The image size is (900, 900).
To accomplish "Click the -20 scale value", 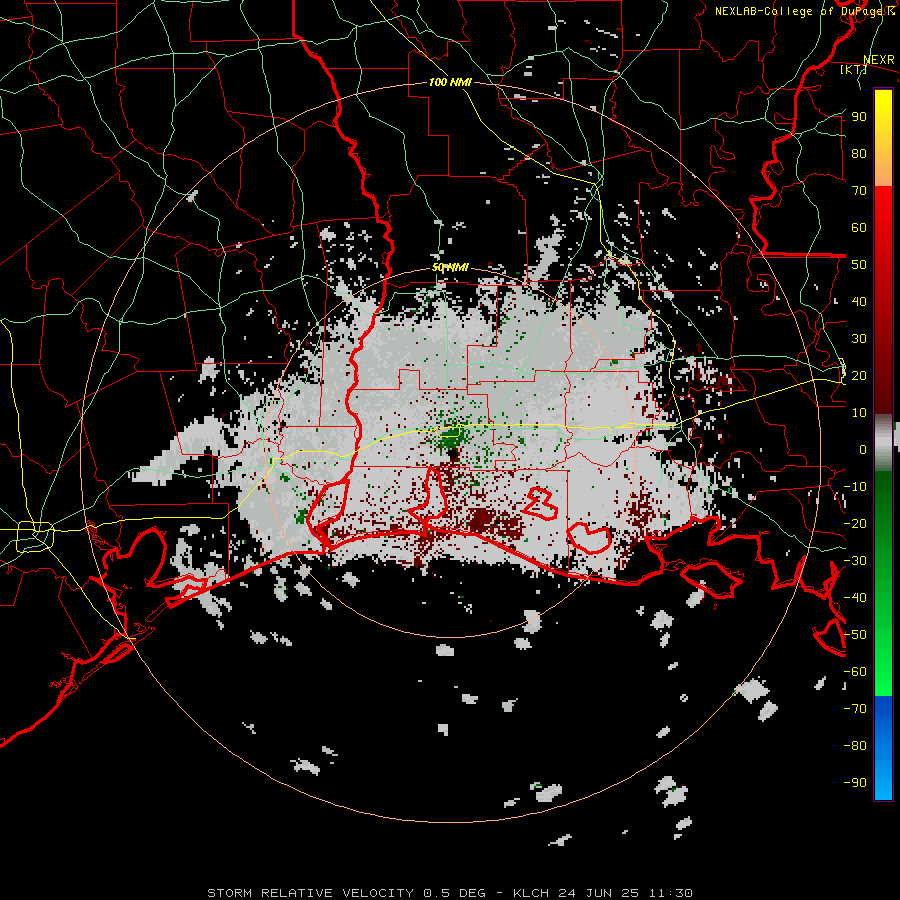I will pyautogui.click(x=855, y=524).
